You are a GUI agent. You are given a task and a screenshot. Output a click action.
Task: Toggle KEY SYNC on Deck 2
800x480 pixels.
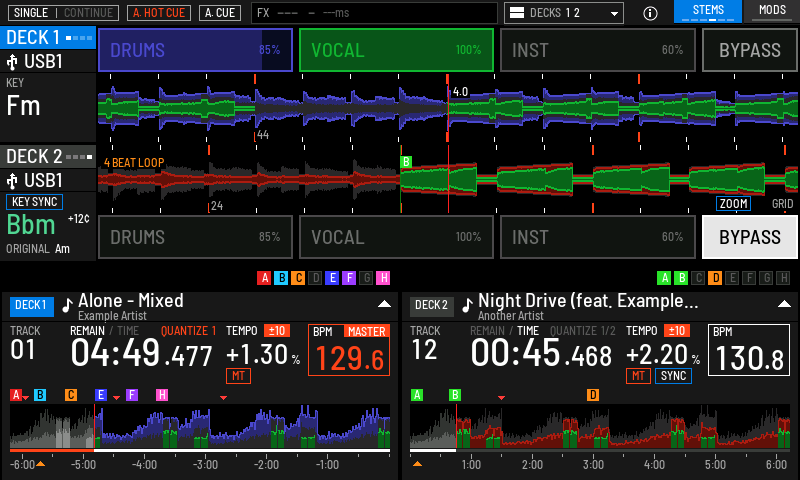[x=34, y=202]
